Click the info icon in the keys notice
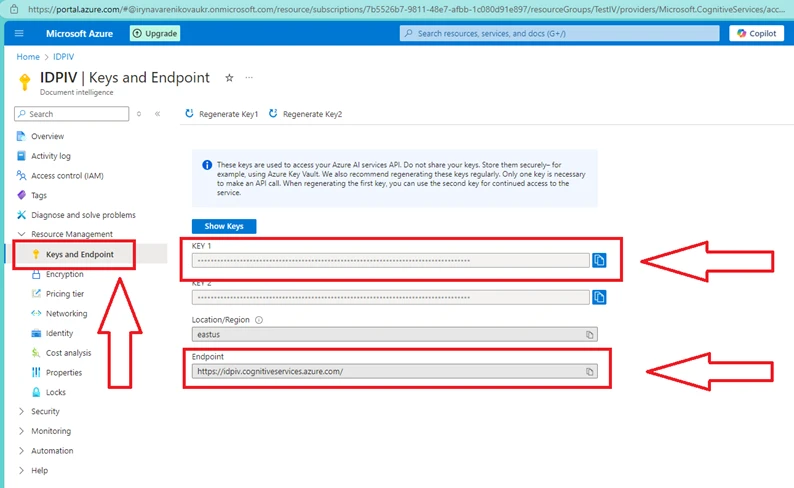The width and height of the screenshot is (794, 488). pos(207,165)
